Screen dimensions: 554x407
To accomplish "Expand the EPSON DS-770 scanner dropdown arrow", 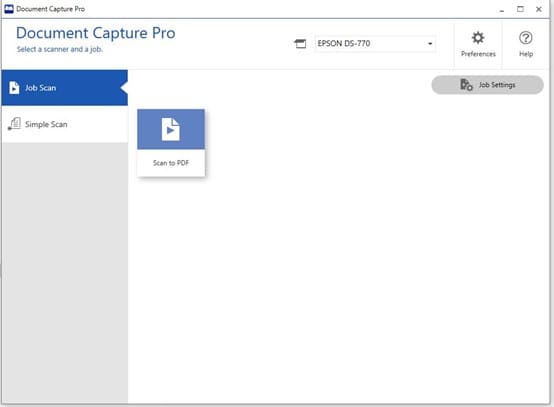I will pyautogui.click(x=430, y=44).
